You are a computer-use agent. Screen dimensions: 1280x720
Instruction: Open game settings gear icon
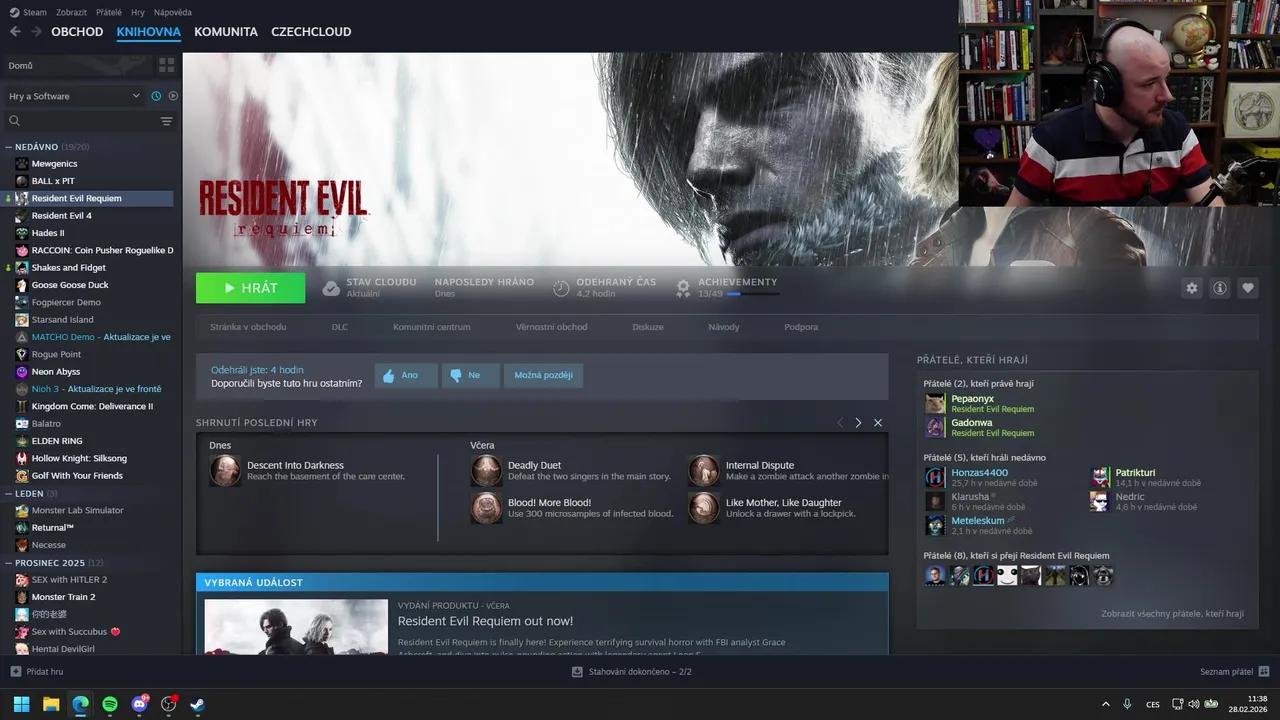[x=1192, y=288]
